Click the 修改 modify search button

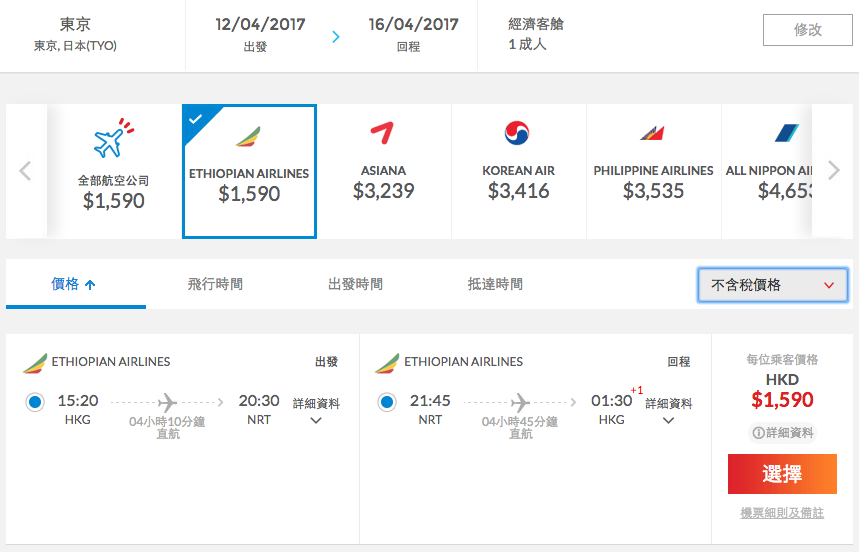(808, 30)
